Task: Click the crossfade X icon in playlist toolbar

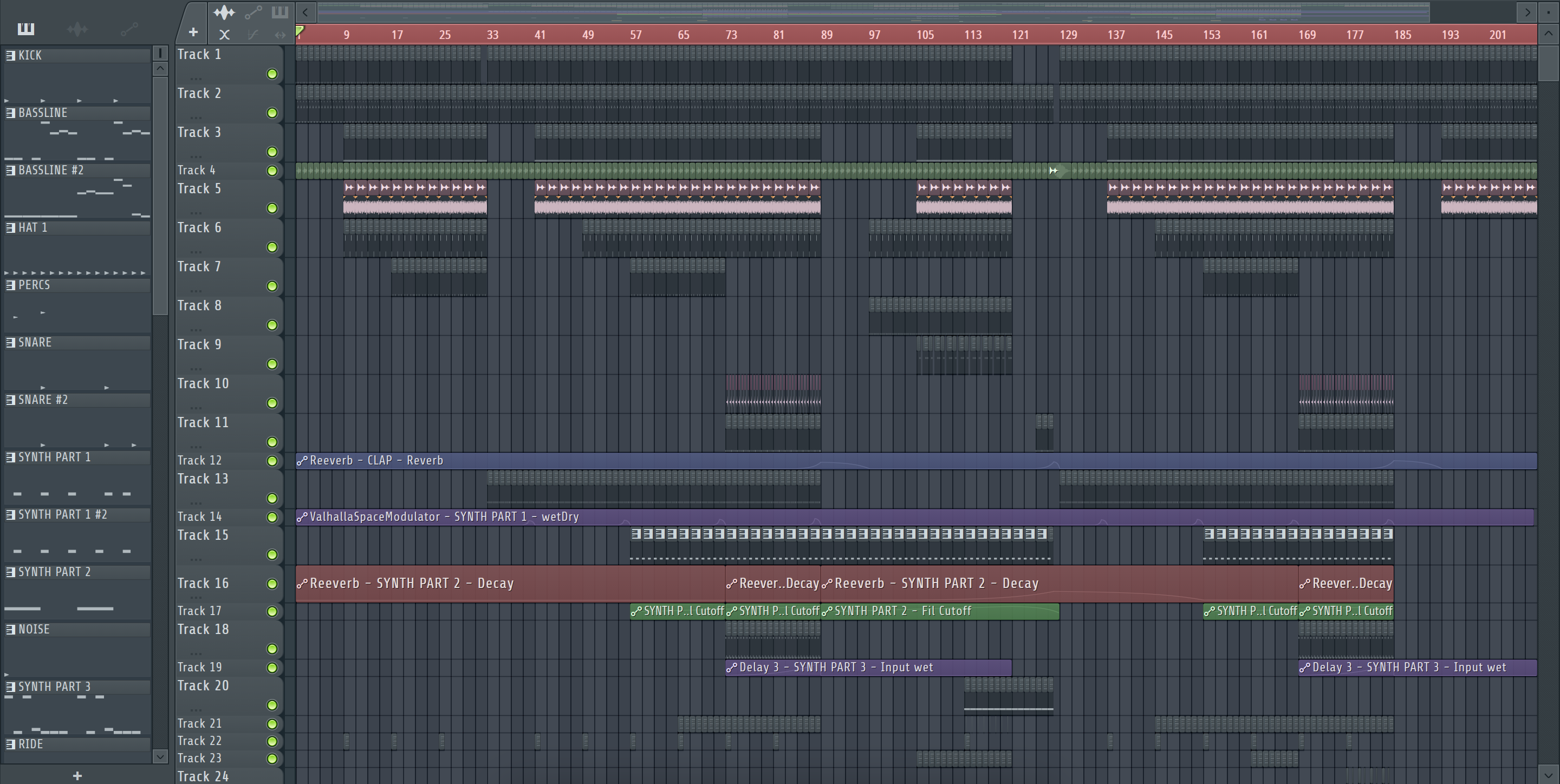Action: 224,35
